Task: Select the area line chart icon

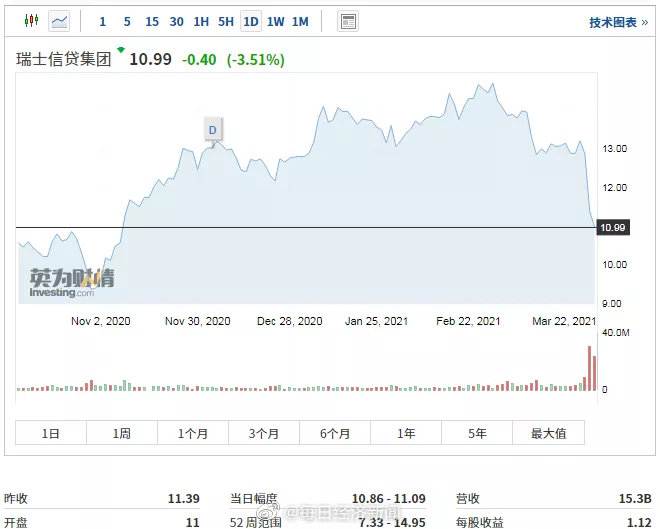Action: click(x=59, y=21)
